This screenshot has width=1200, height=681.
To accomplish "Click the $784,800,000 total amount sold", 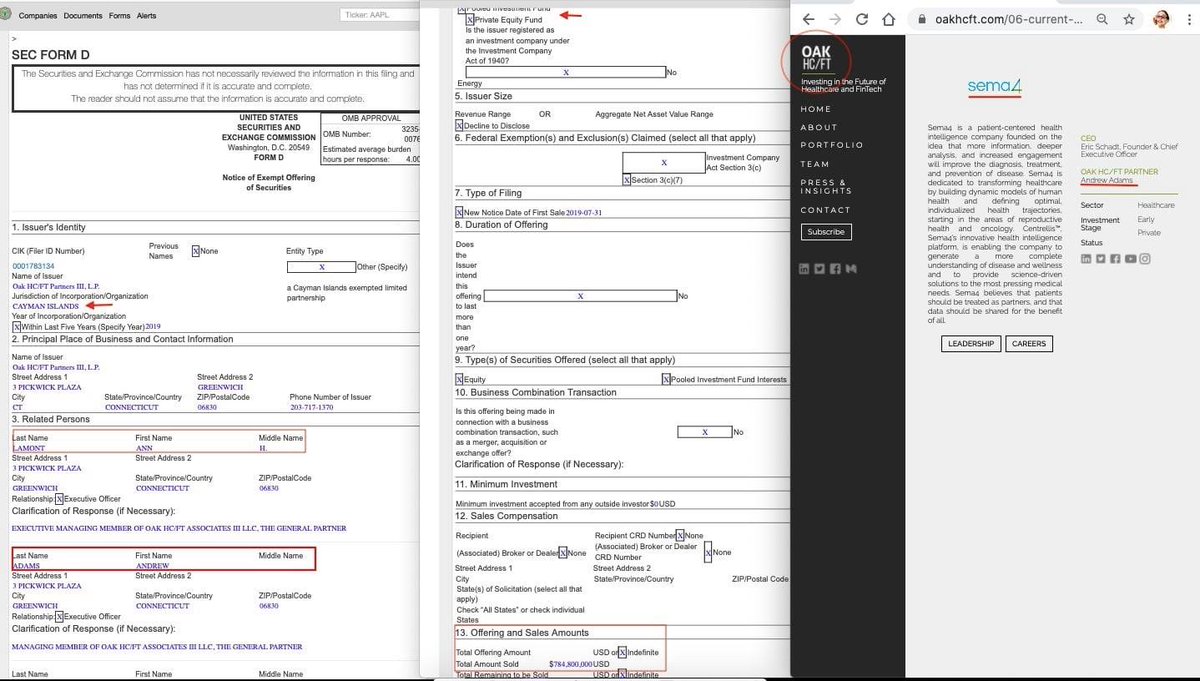I will [x=570, y=664].
